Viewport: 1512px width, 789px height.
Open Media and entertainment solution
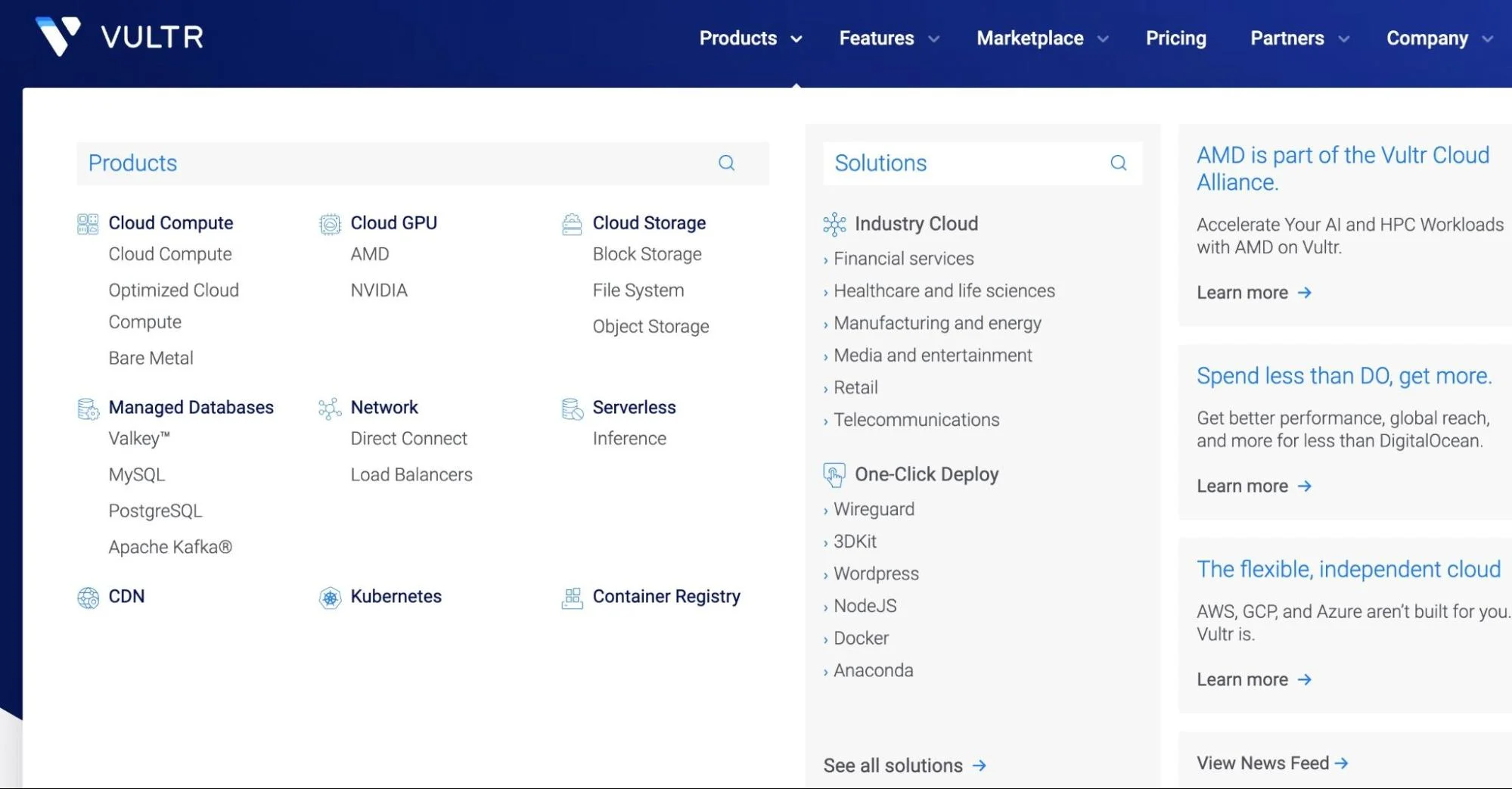coord(932,356)
